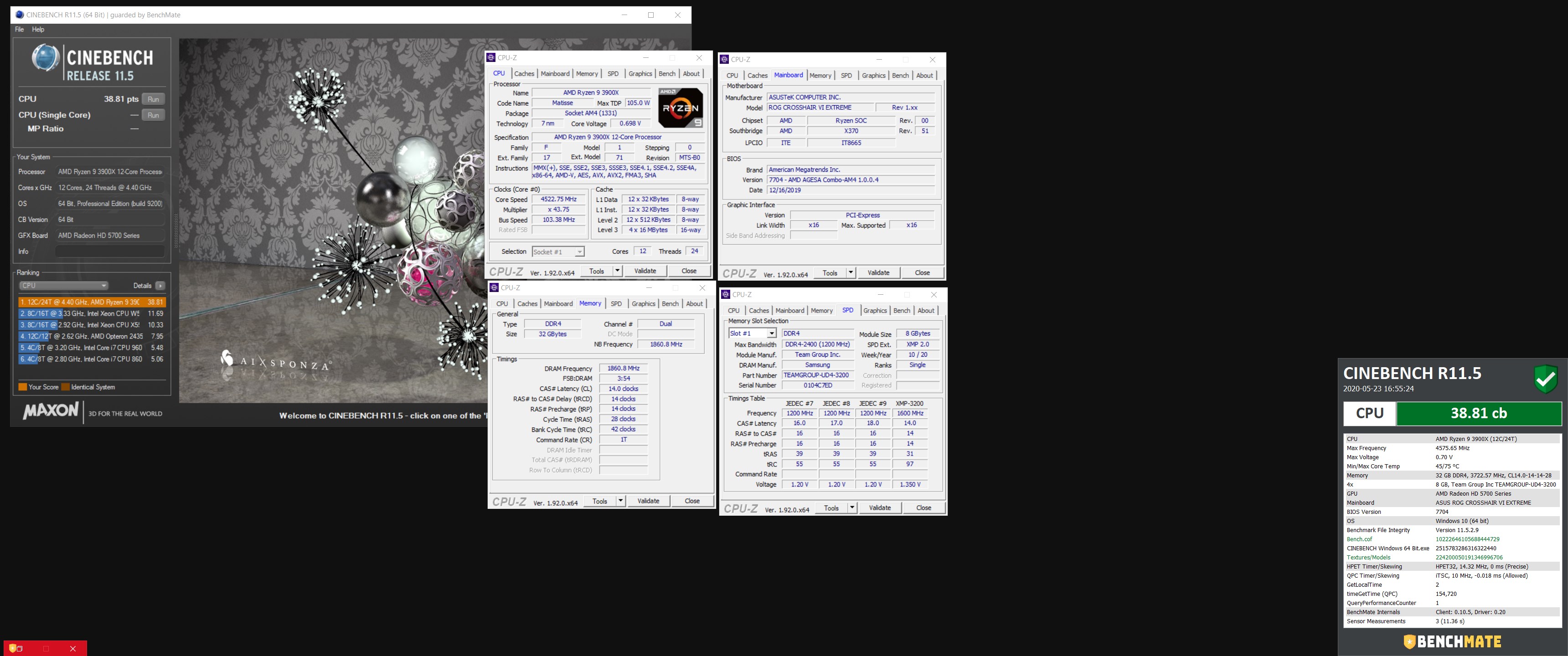Click the BenchMate logo at the panel bottom

click(x=1452, y=641)
